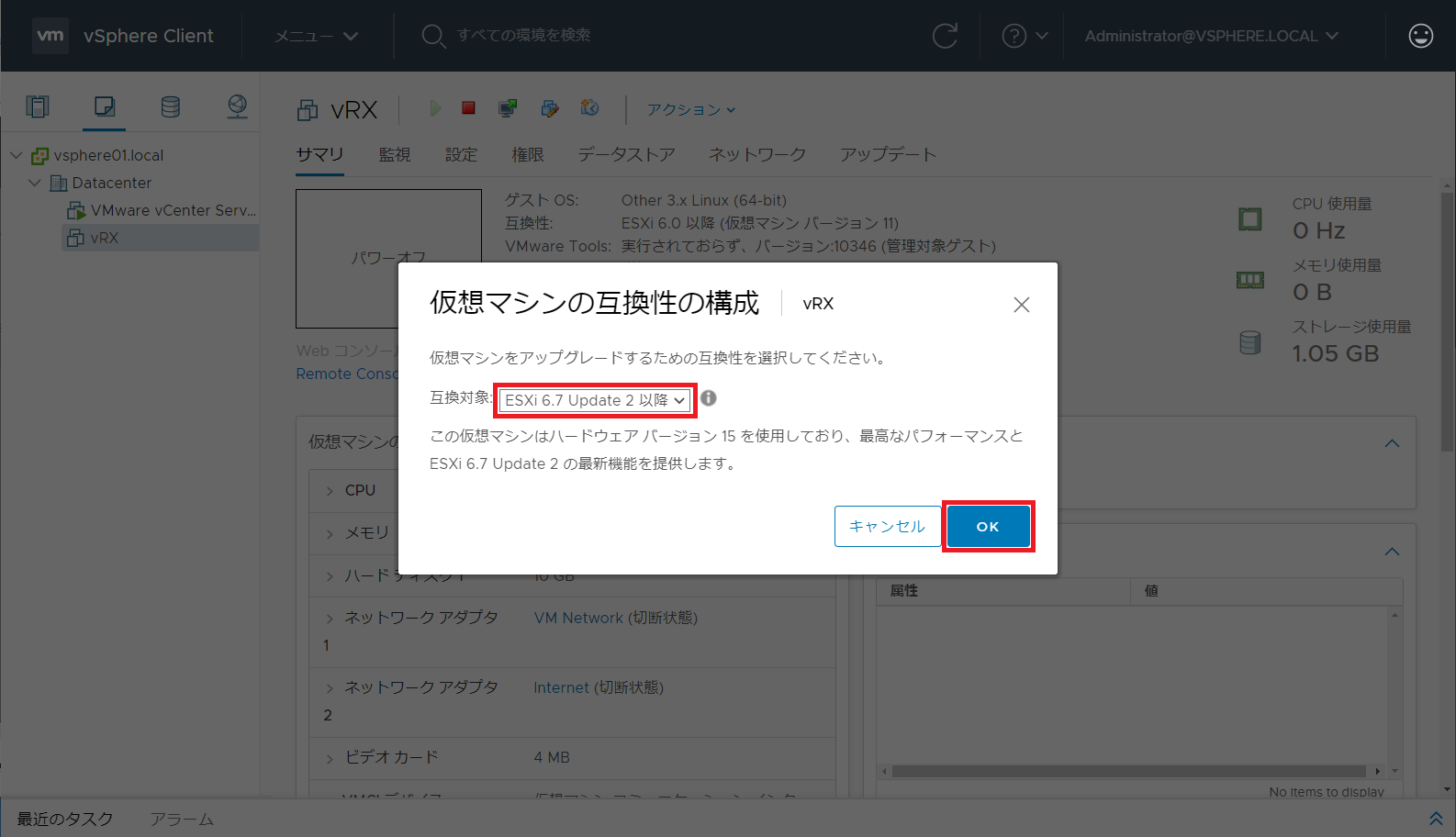1456x837 pixels.
Task: Expand the ネットワーク アダプタ 1 row
Action: (330, 619)
